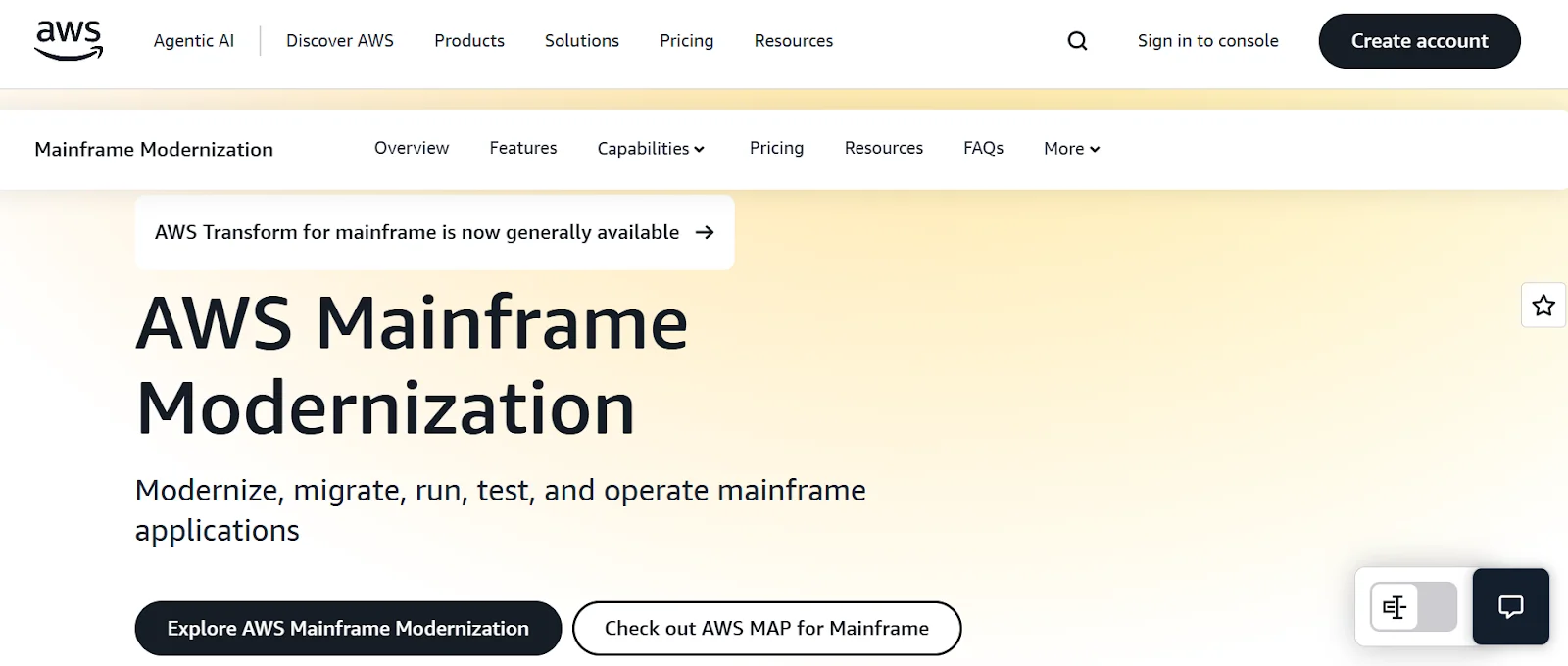Screen dimensions: 1568x666
Task: Open the Discover AWS menu
Action: (340, 41)
